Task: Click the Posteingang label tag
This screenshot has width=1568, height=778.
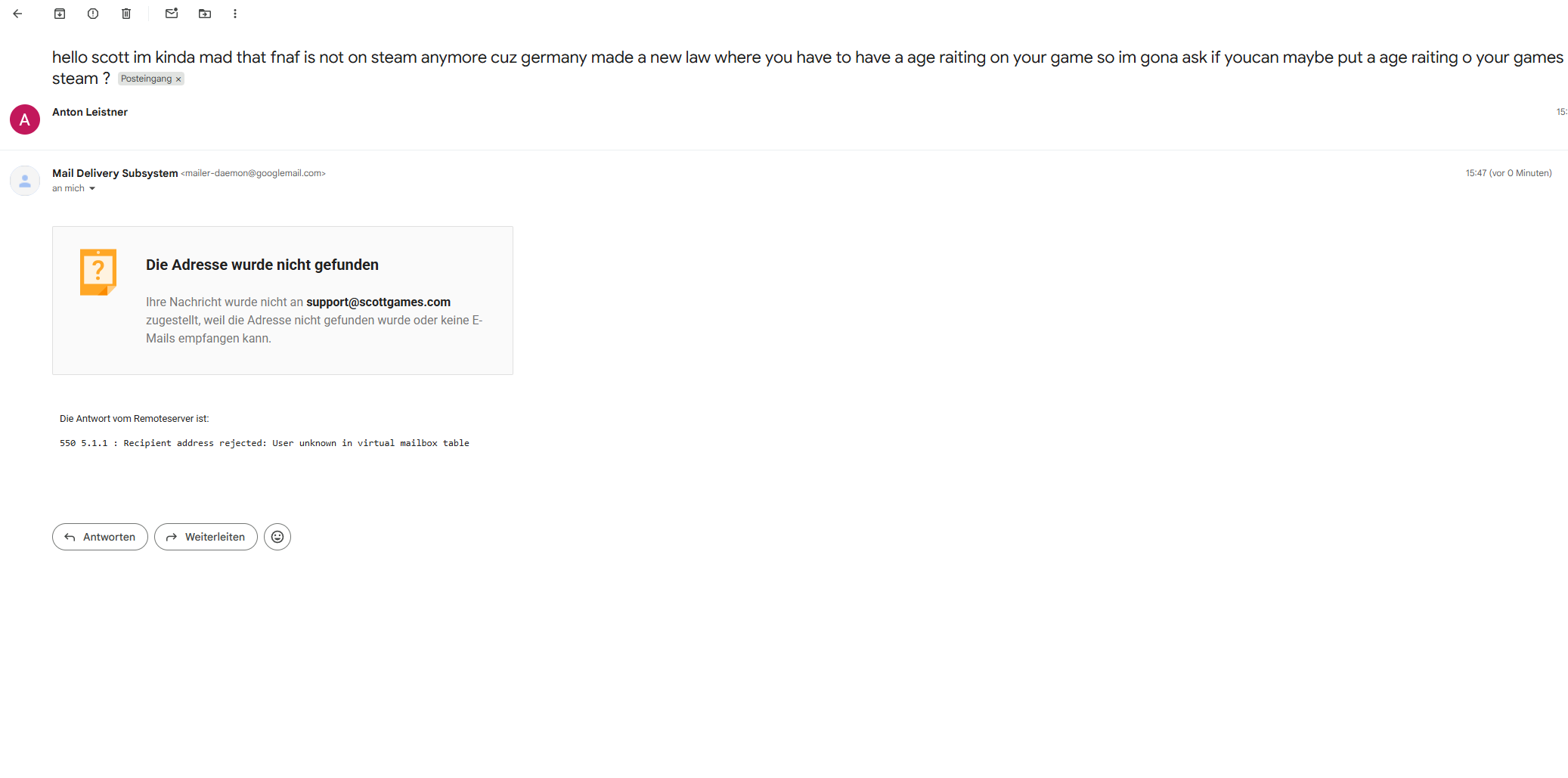Action: click(146, 79)
